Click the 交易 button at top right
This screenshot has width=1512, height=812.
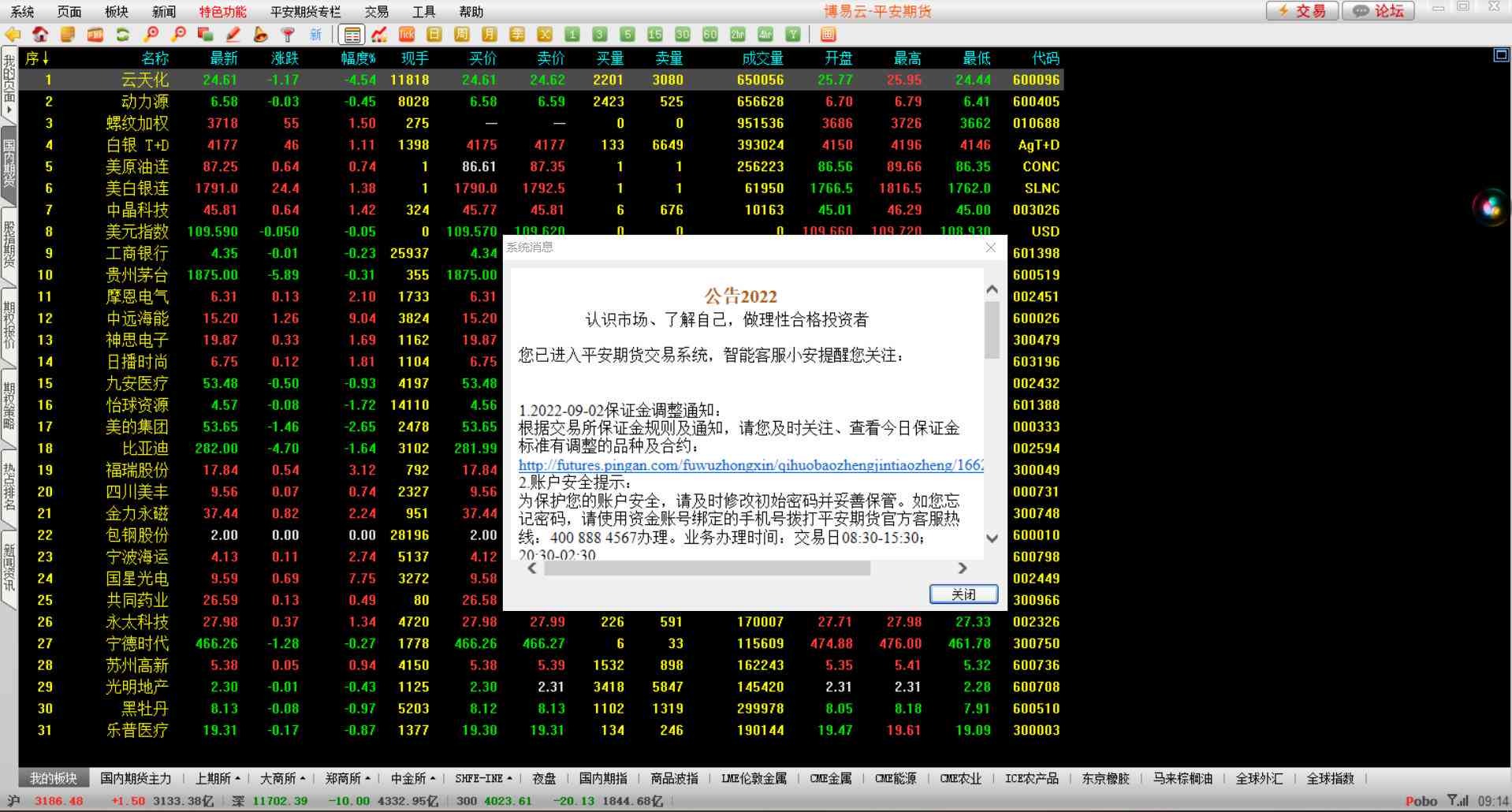click(1302, 11)
